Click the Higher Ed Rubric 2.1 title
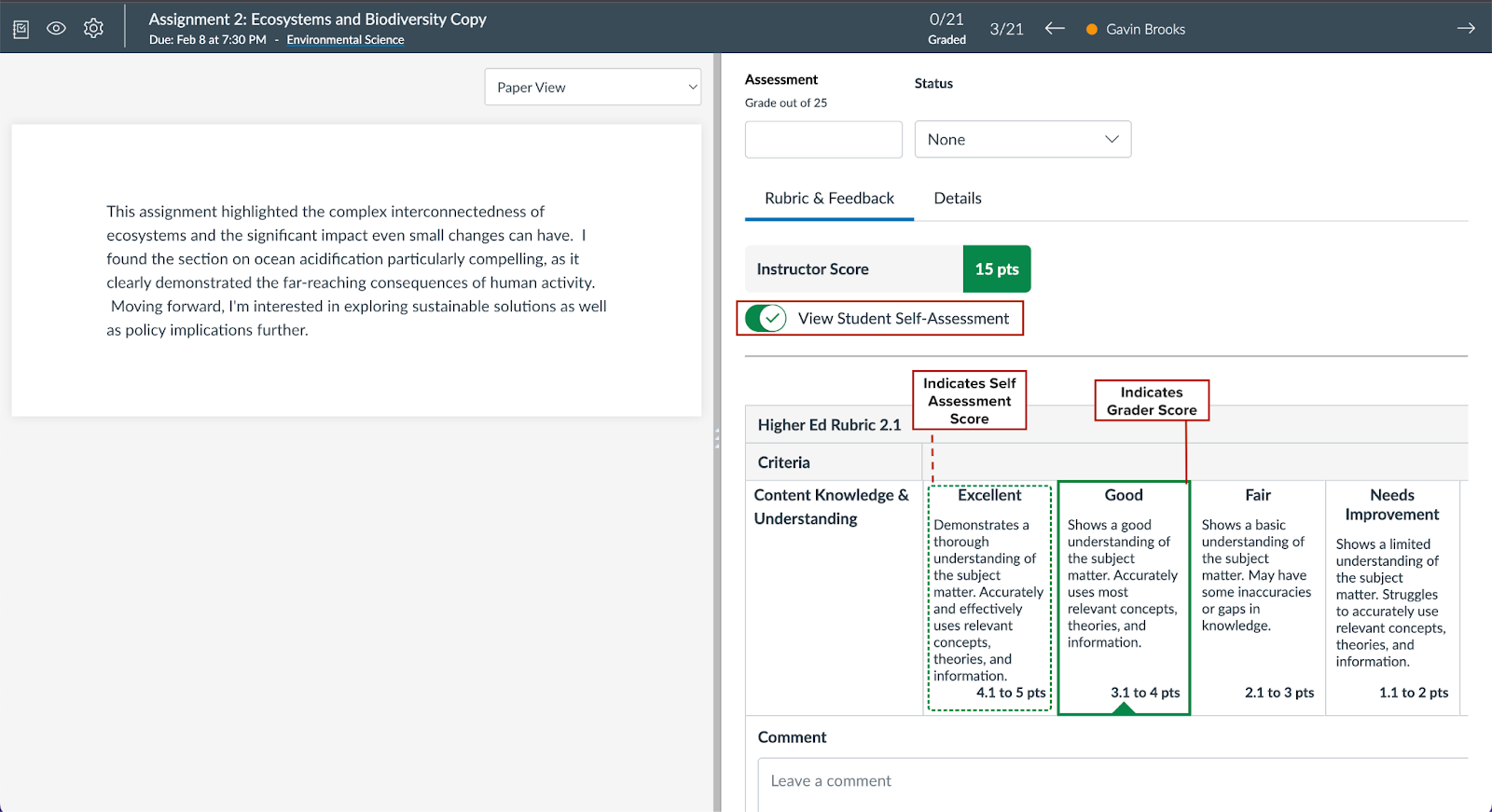This screenshot has height=812, width=1492. point(829,425)
